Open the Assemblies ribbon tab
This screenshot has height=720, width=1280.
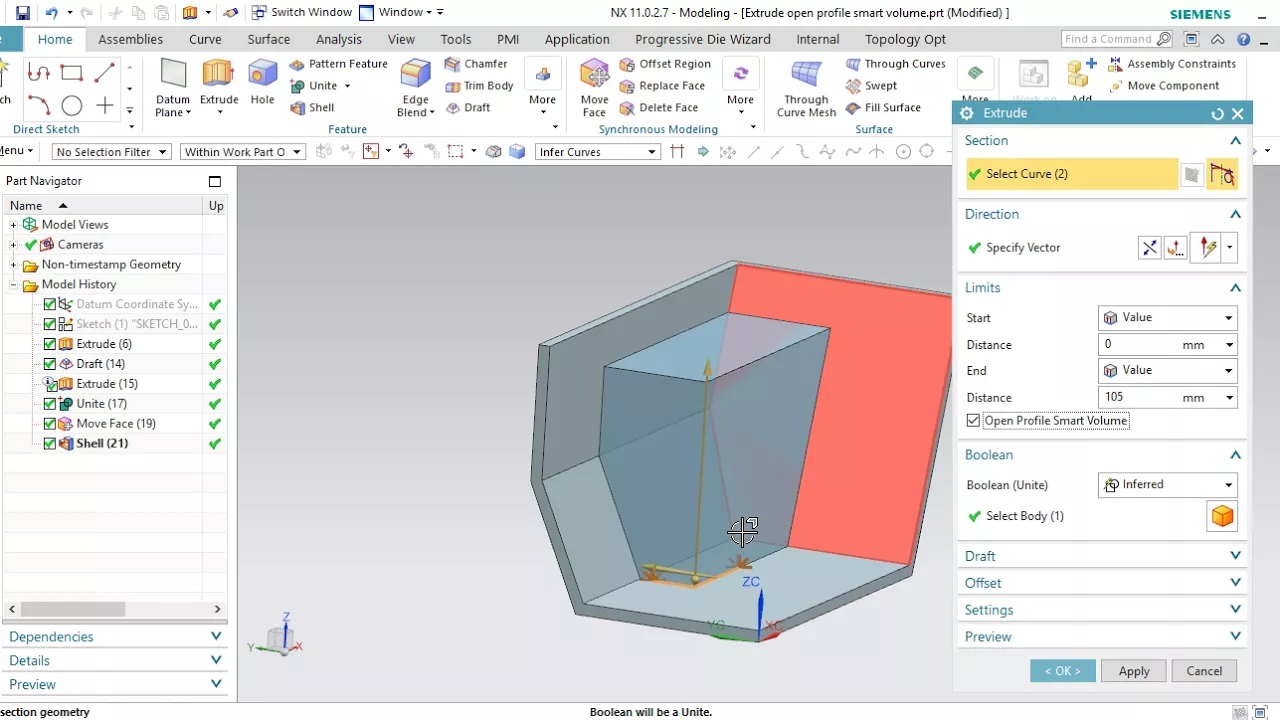click(130, 39)
